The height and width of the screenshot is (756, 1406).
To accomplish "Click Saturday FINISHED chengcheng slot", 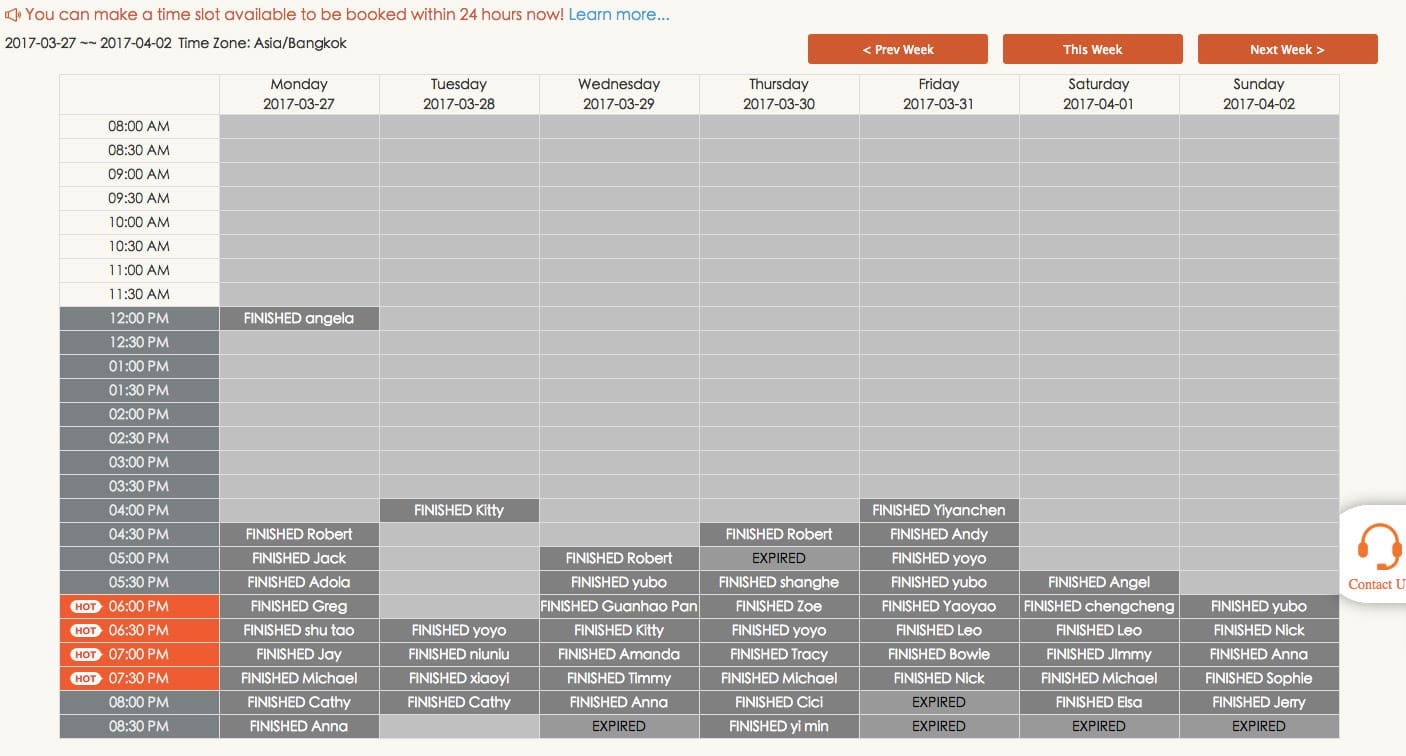I will tap(1099, 606).
